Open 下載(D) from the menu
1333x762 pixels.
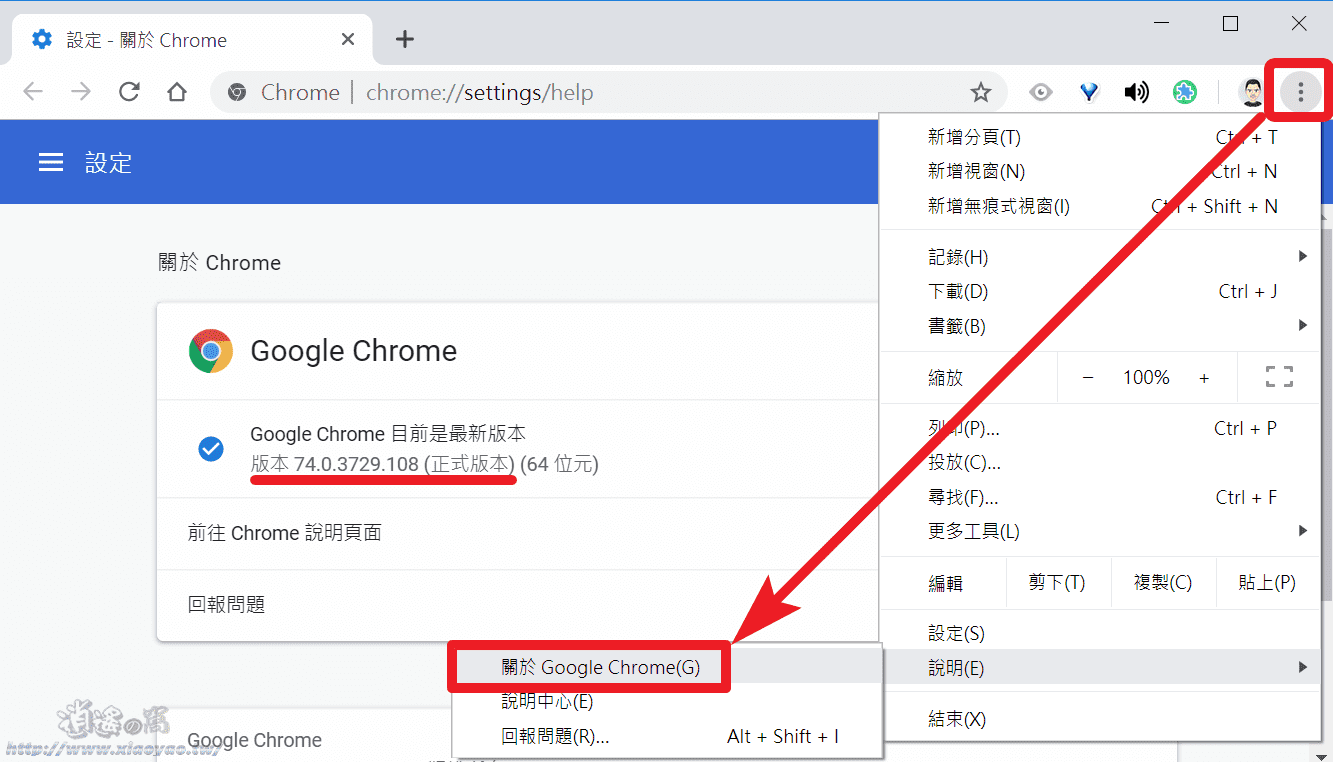click(1101, 291)
